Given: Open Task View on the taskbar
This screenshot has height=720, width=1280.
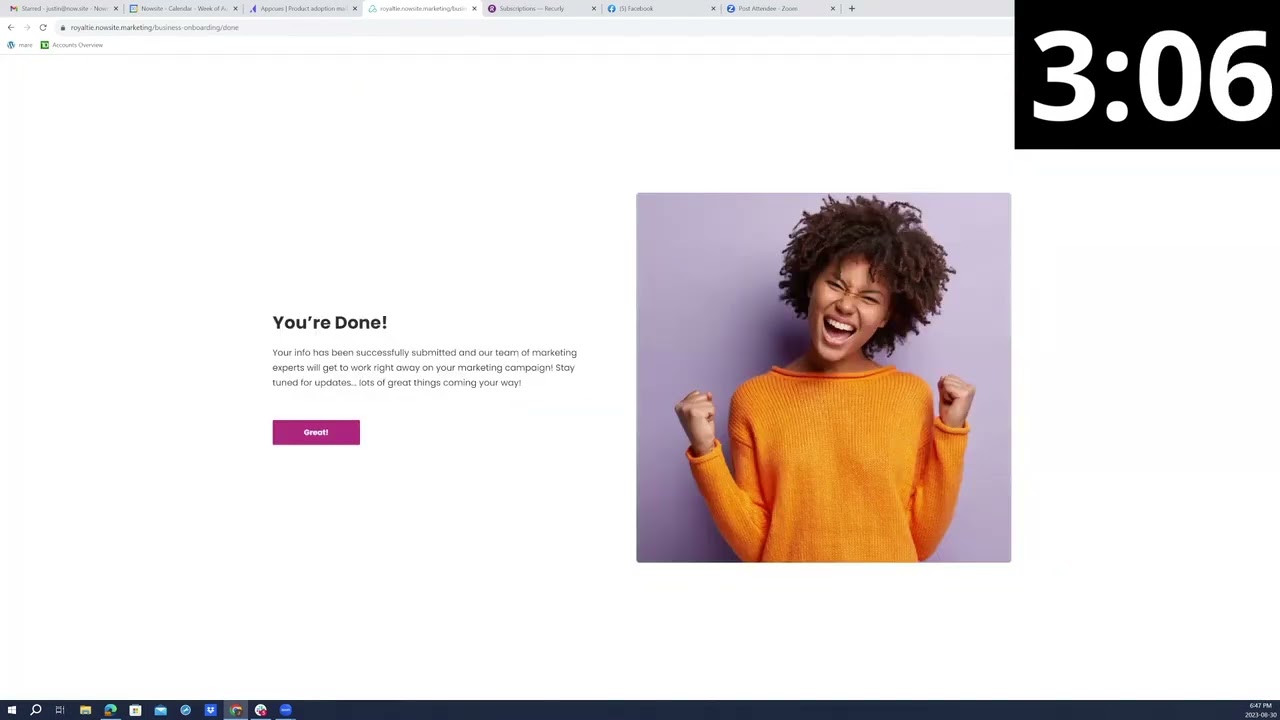Looking at the screenshot, I should click(x=60, y=710).
